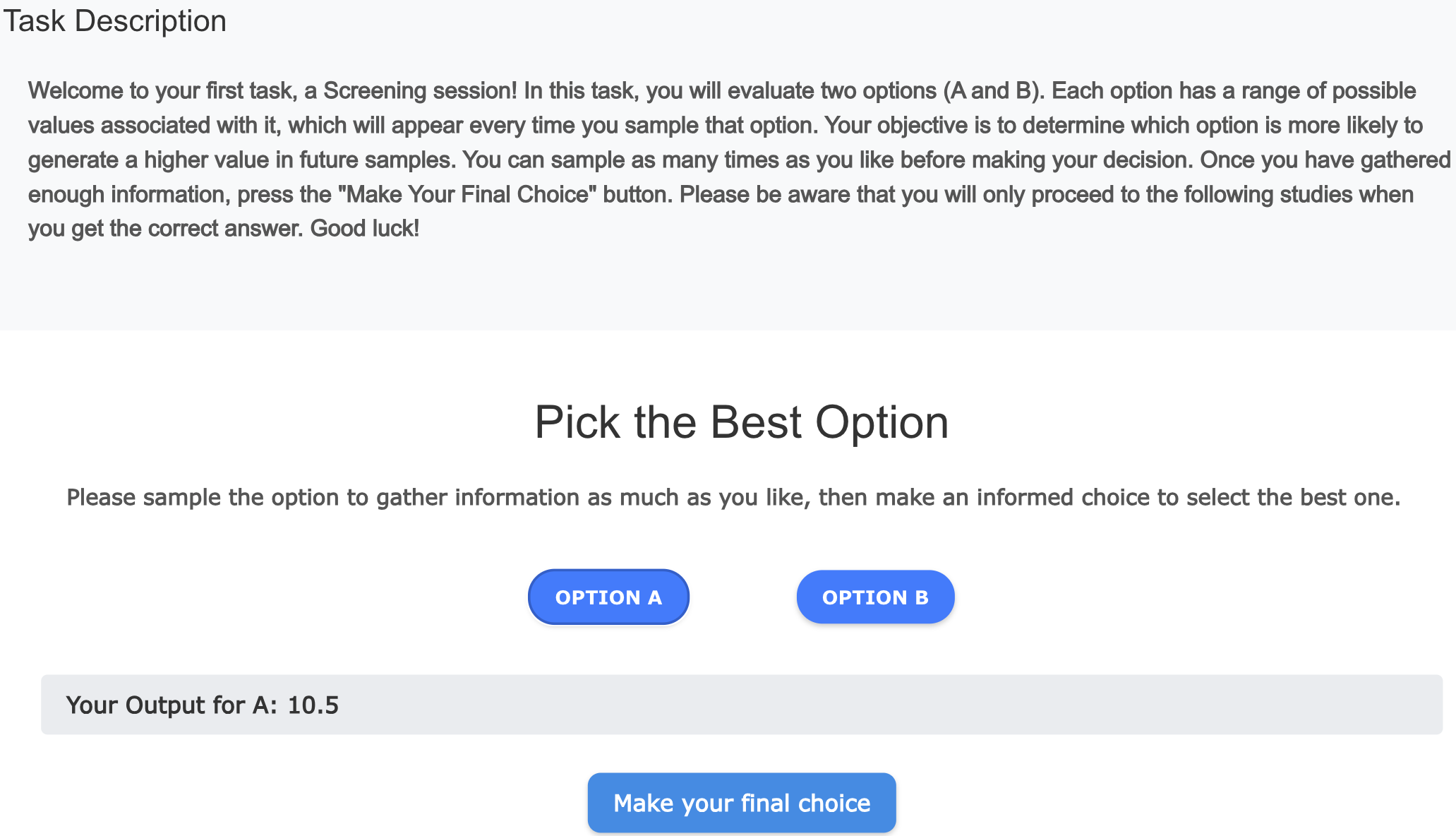Click the words 'Screening session!' in description
1456x836 pixels.
point(419,91)
